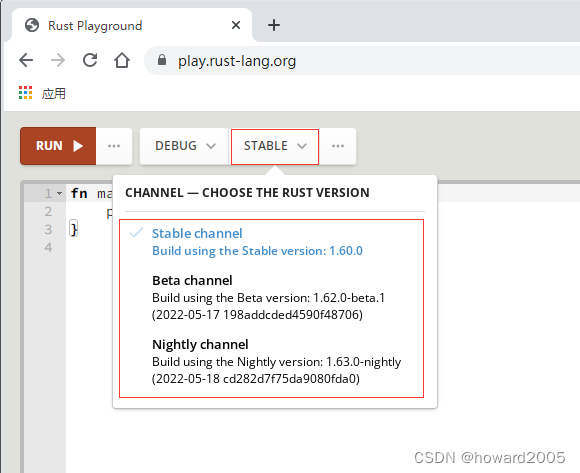This screenshot has width=580, height=473.
Task: Open the ellipsis menu after STABLE
Action: pos(338,146)
